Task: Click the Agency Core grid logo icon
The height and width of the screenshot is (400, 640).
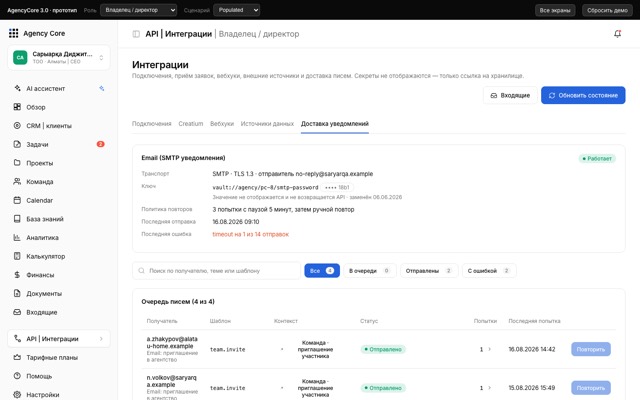Action: 13,33
